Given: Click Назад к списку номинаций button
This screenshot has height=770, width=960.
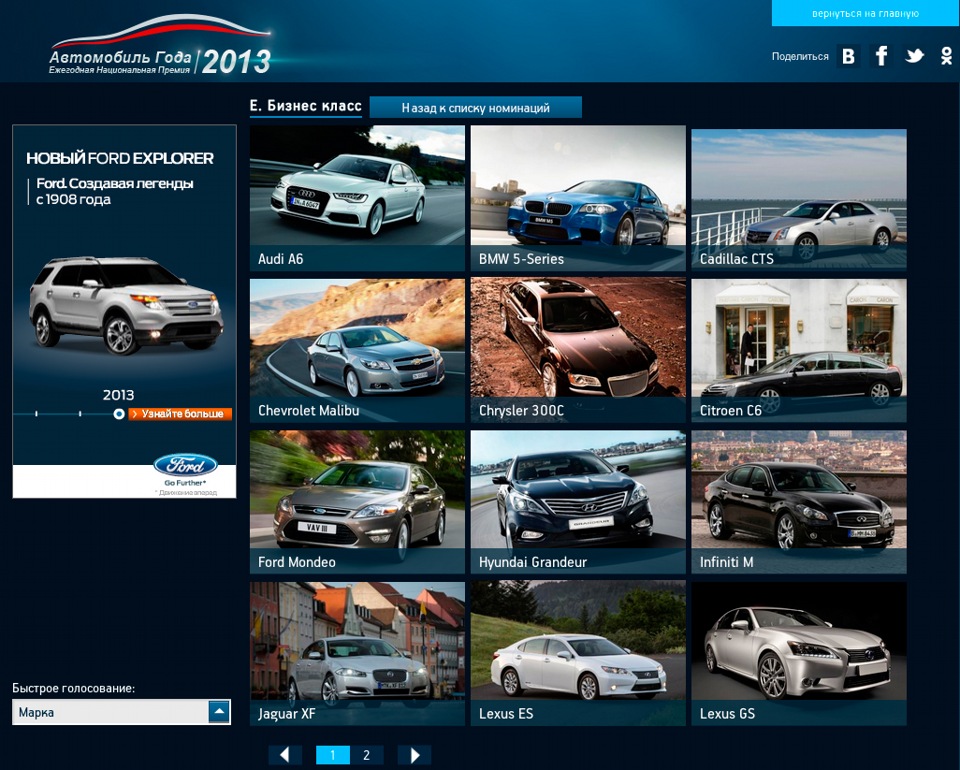Looking at the screenshot, I should pyautogui.click(x=476, y=108).
